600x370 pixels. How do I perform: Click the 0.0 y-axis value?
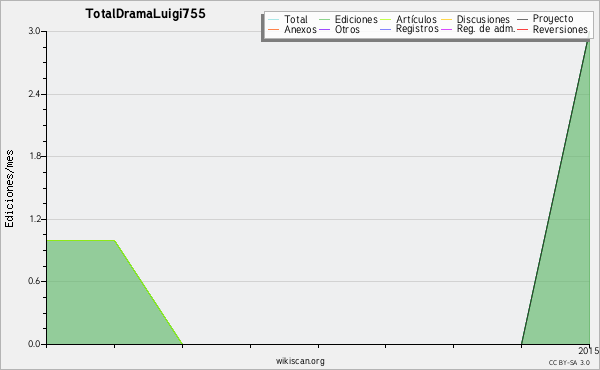(34, 344)
